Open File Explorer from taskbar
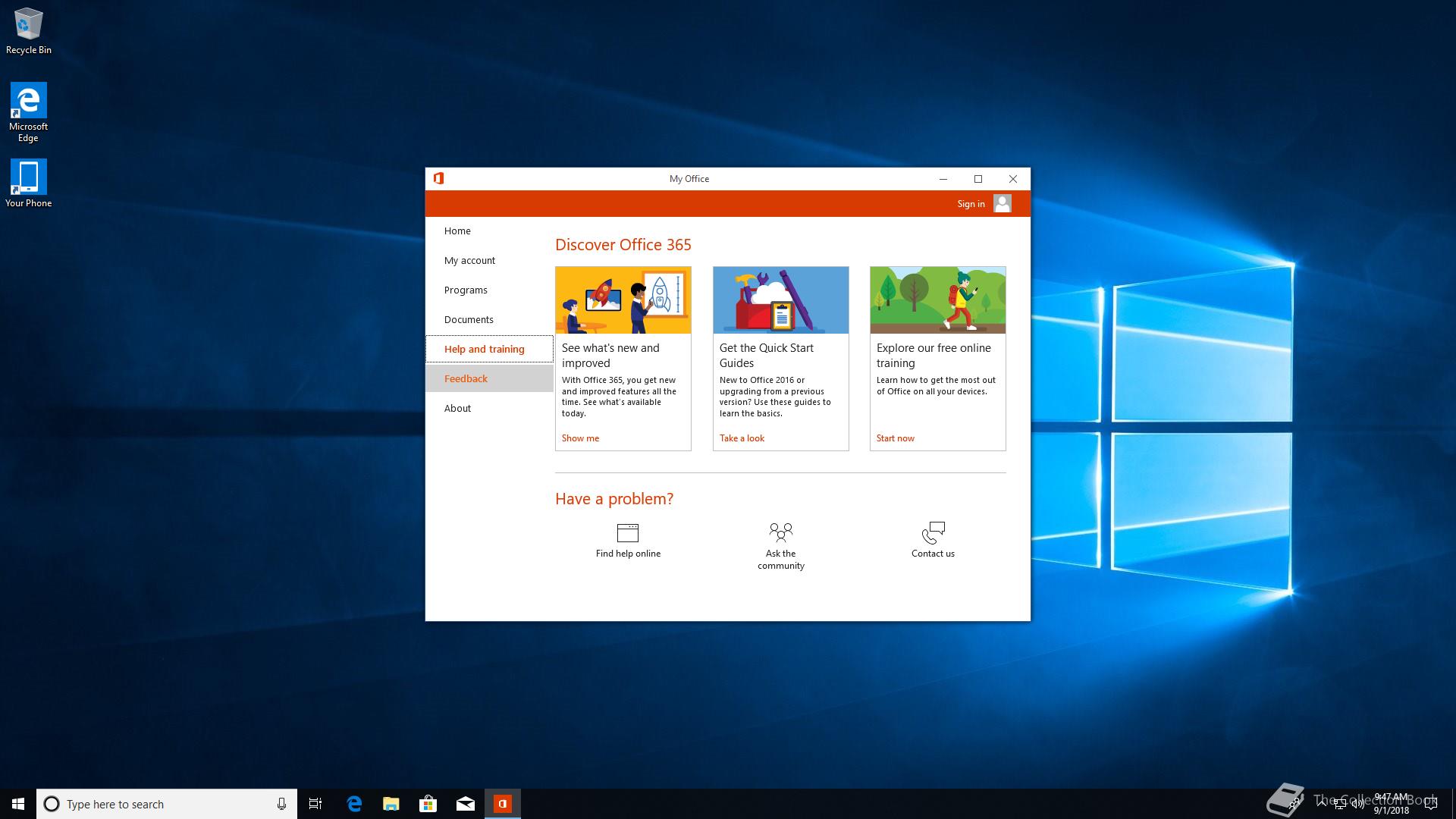The height and width of the screenshot is (819, 1456). 391,804
